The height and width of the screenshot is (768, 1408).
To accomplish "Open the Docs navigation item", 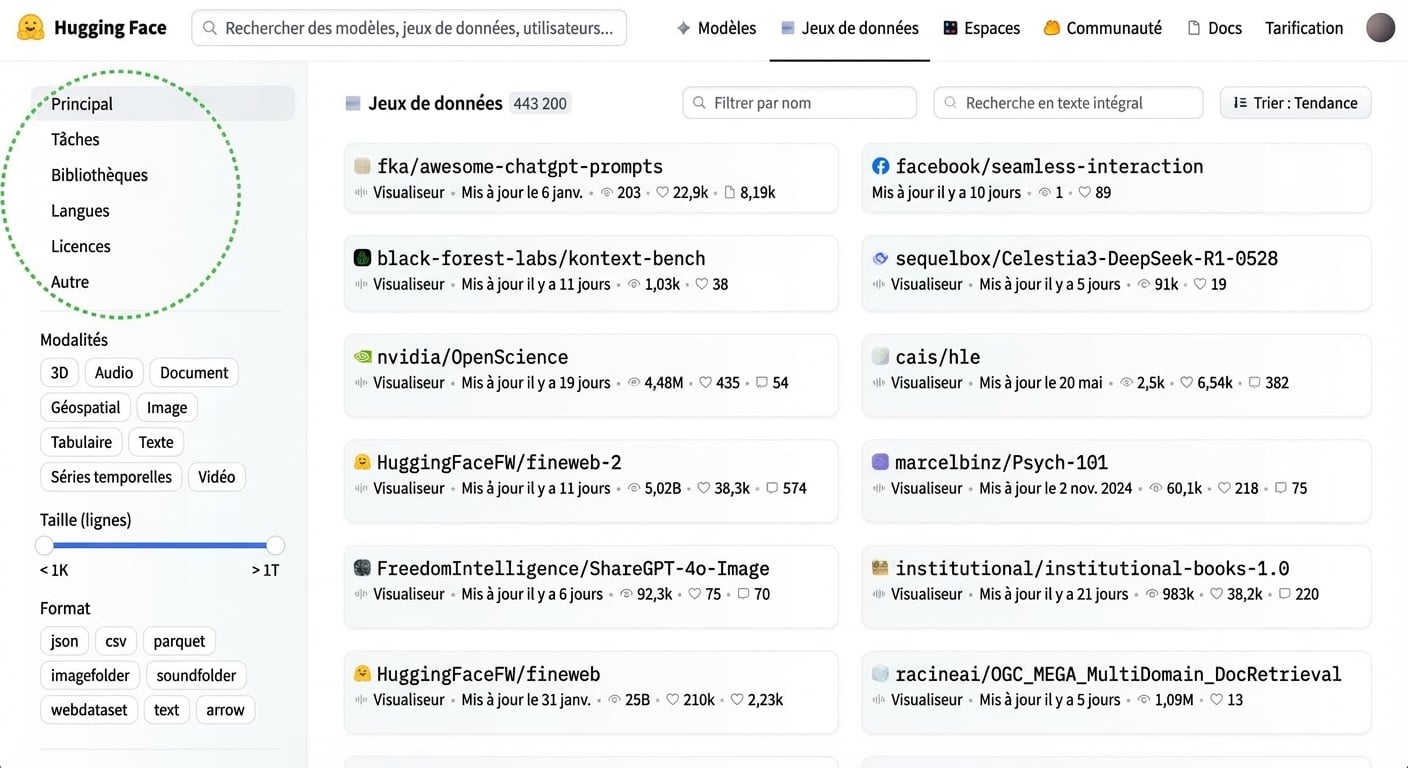I will tap(1214, 28).
